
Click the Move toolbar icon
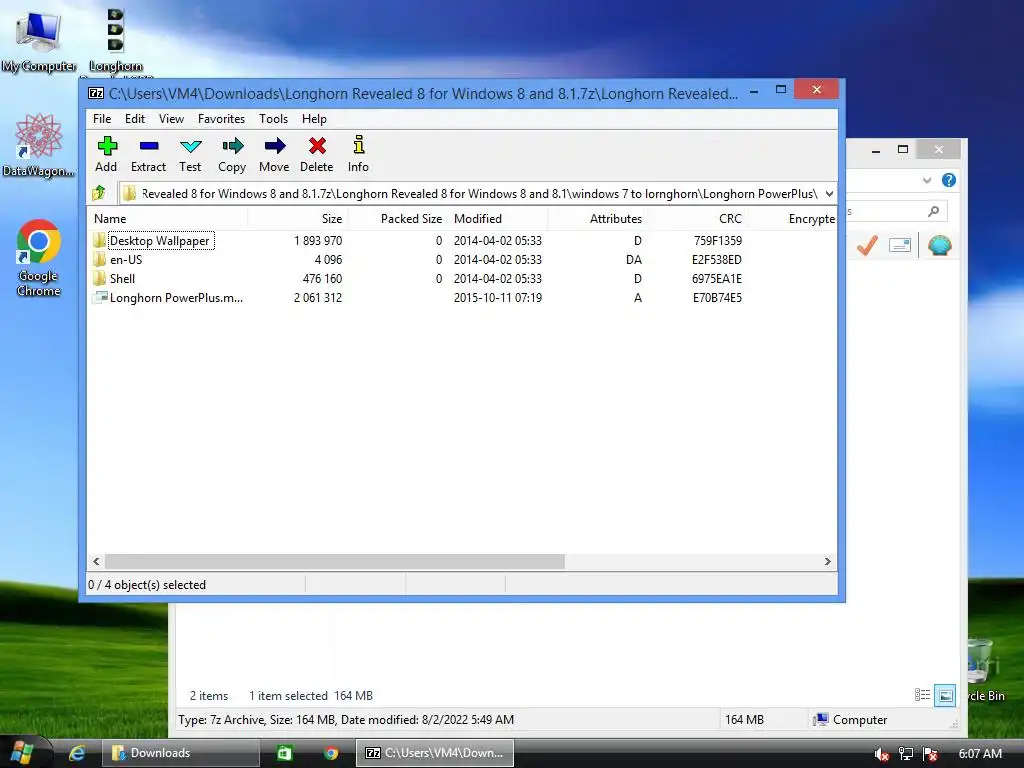coord(274,146)
